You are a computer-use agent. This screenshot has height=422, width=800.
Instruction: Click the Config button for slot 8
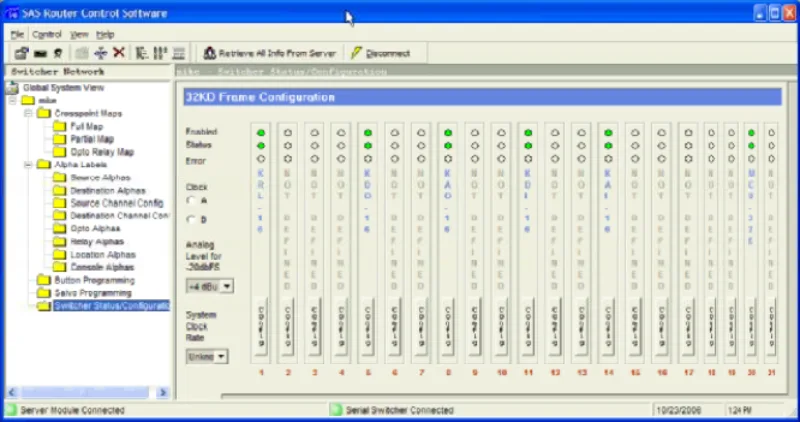[x=448, y=327]
